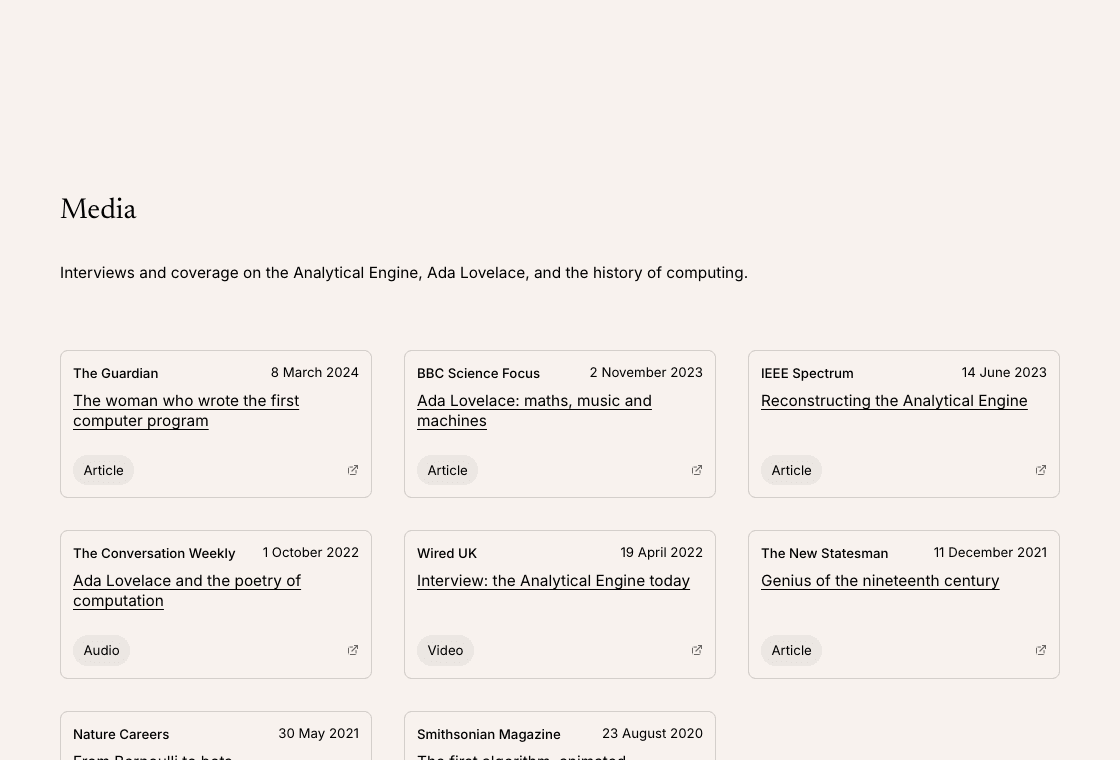Click the date '11 December 2021'
Image resolution: width=1120 pixels, height=760 pixels.
click(x=990, y=552)
